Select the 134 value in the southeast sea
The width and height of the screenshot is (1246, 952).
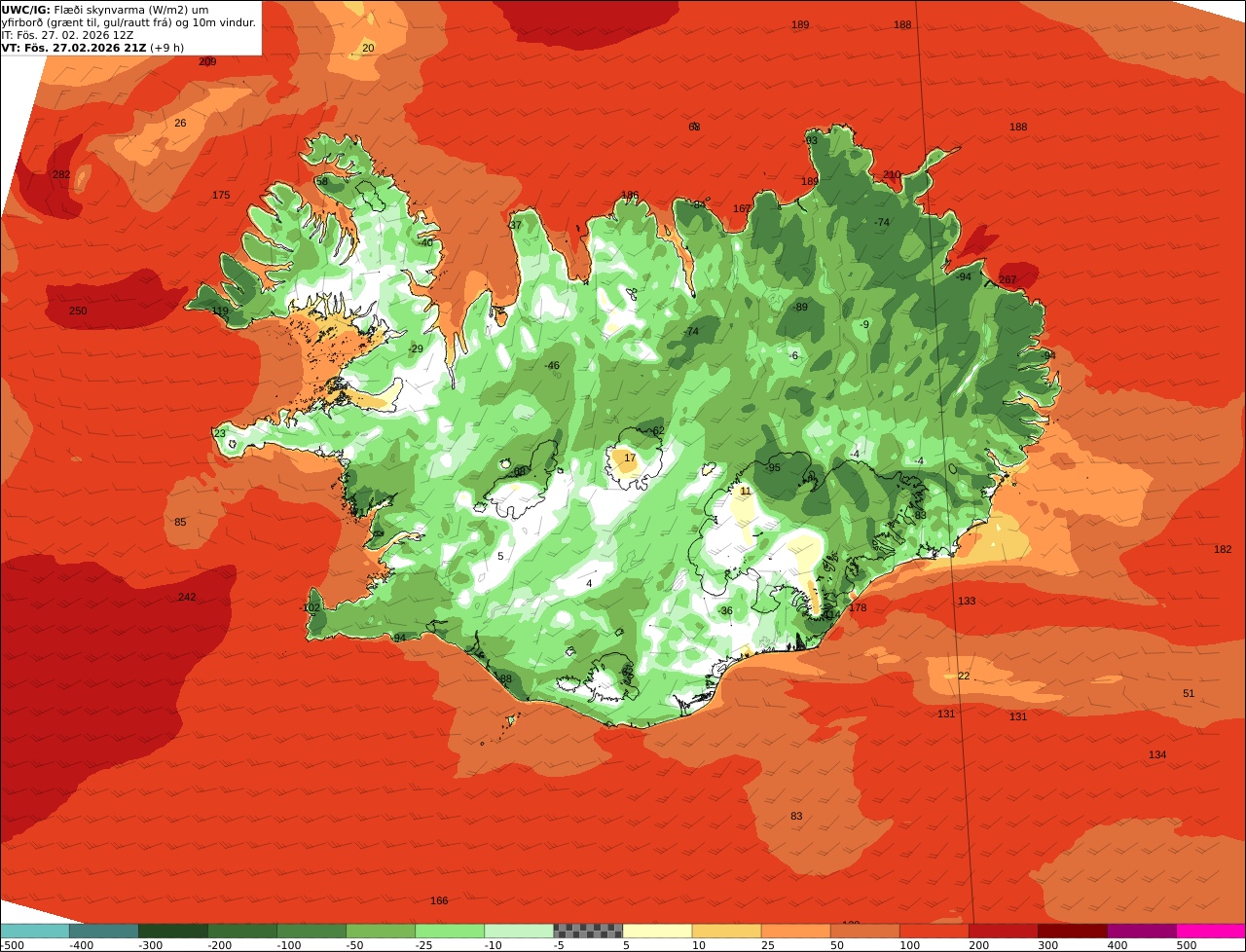[x=1157, y=755]
